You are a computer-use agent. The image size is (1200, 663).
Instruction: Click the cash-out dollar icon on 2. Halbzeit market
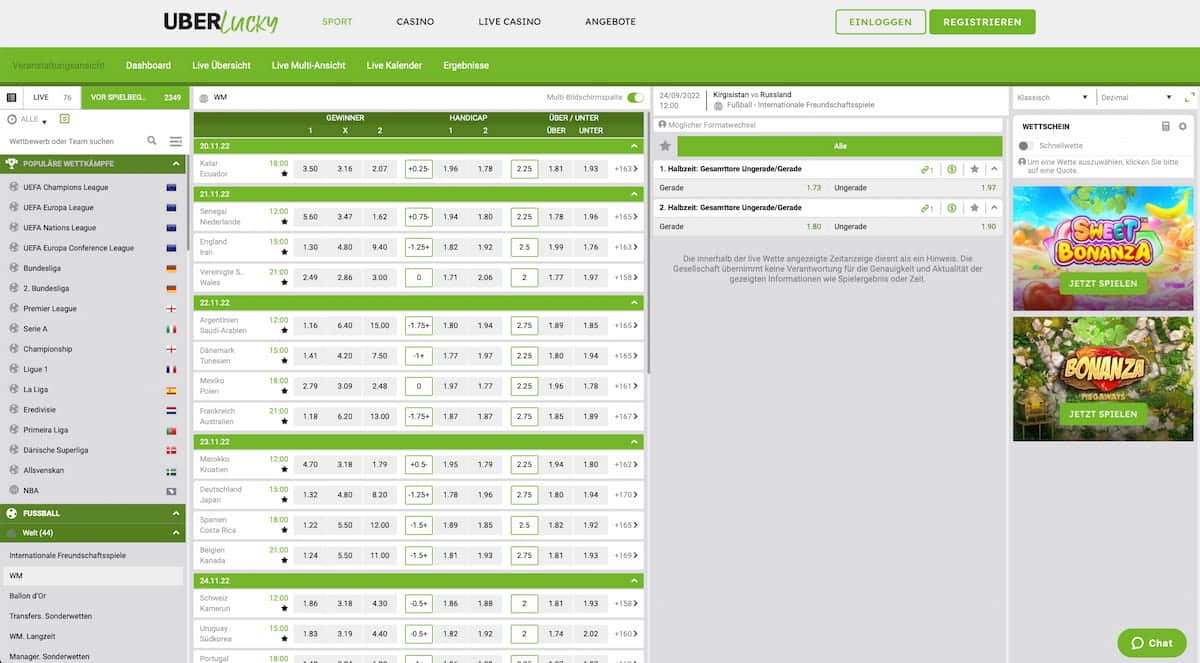tap(952, 208)
